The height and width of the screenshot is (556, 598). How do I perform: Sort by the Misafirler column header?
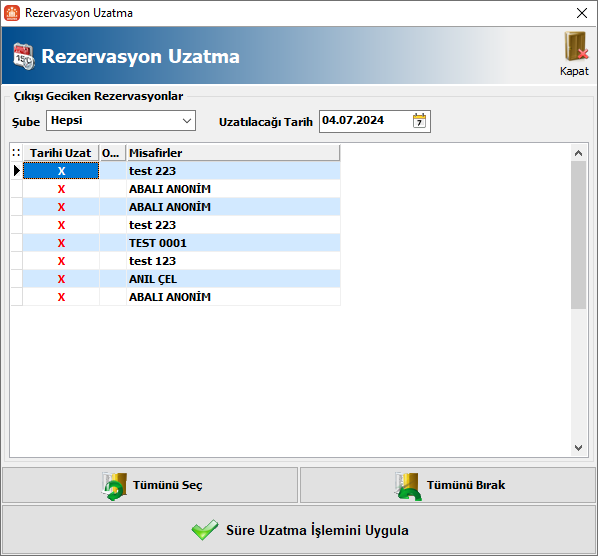(x=233, y=153)
